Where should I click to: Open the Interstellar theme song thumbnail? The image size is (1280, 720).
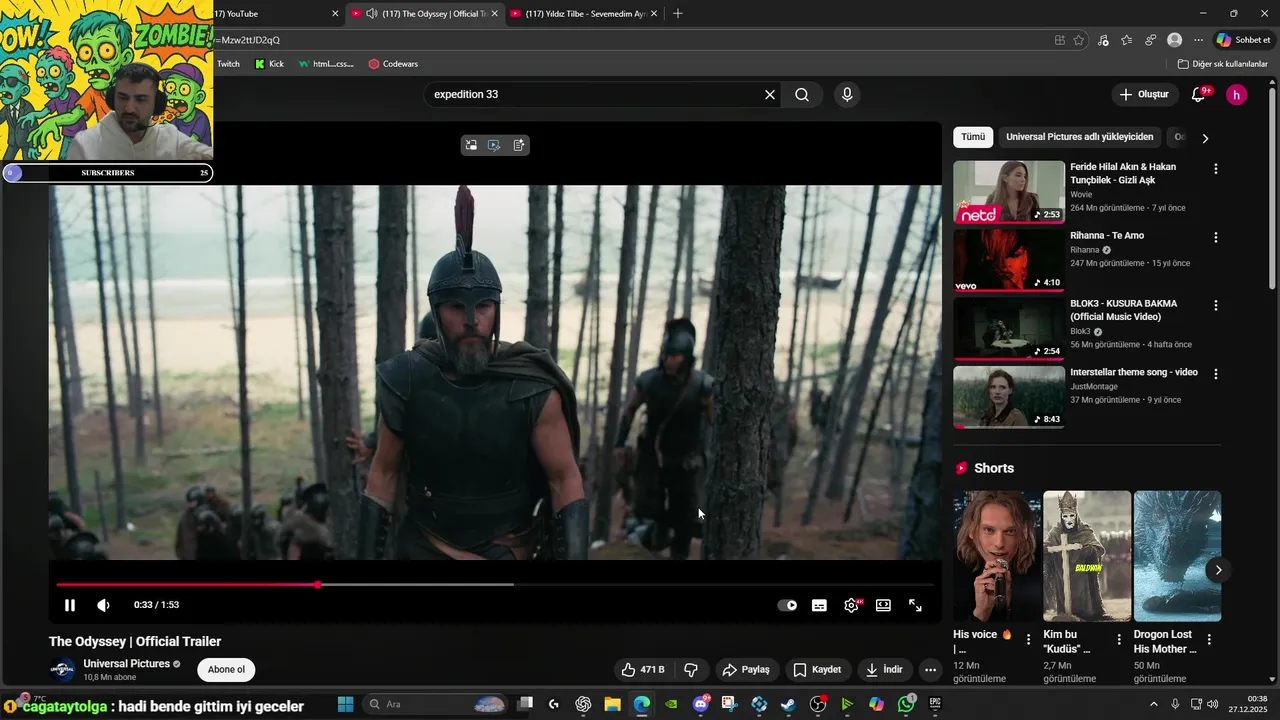point(1009,397)
